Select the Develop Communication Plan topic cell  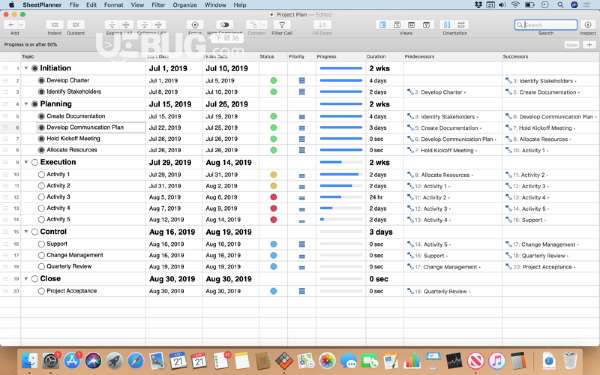(91, 127)
